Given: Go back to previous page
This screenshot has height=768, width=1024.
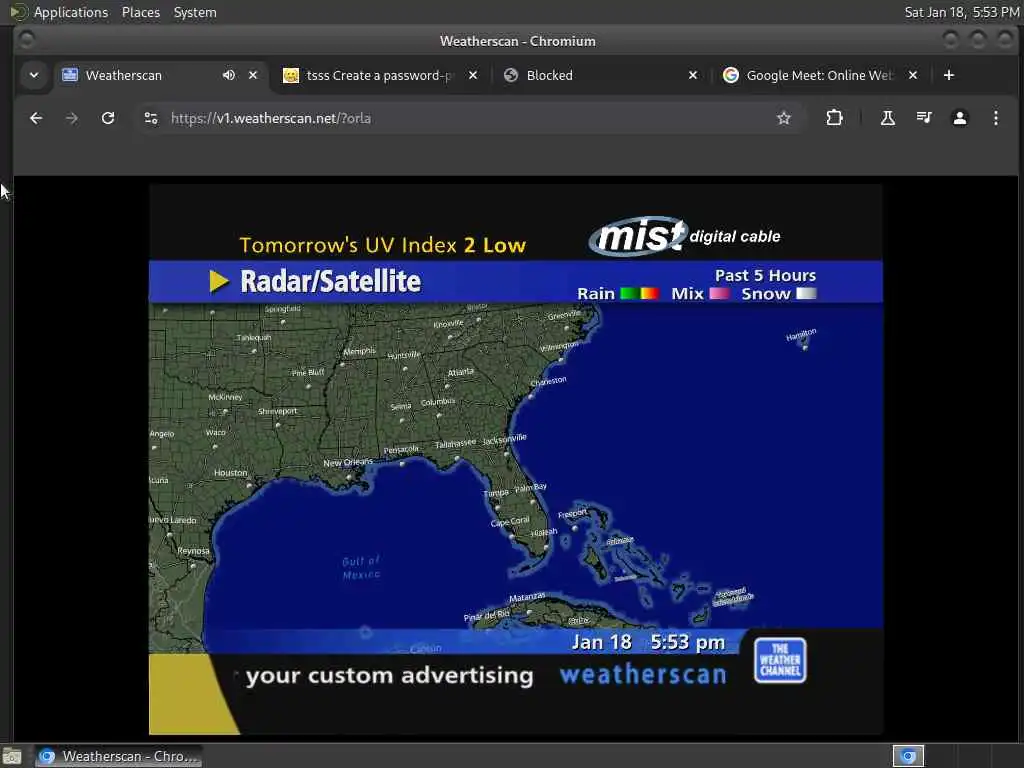Looking at the screenshot, I should (x=36, y=118).
